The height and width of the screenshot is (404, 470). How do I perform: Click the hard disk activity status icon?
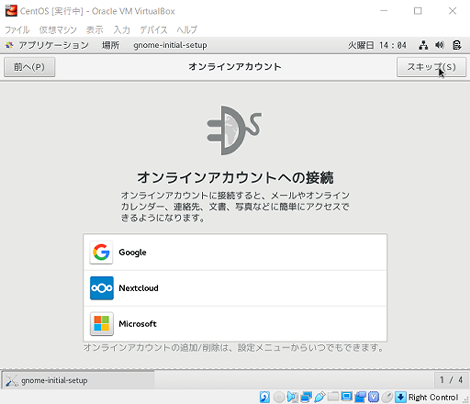click(265, 397)
